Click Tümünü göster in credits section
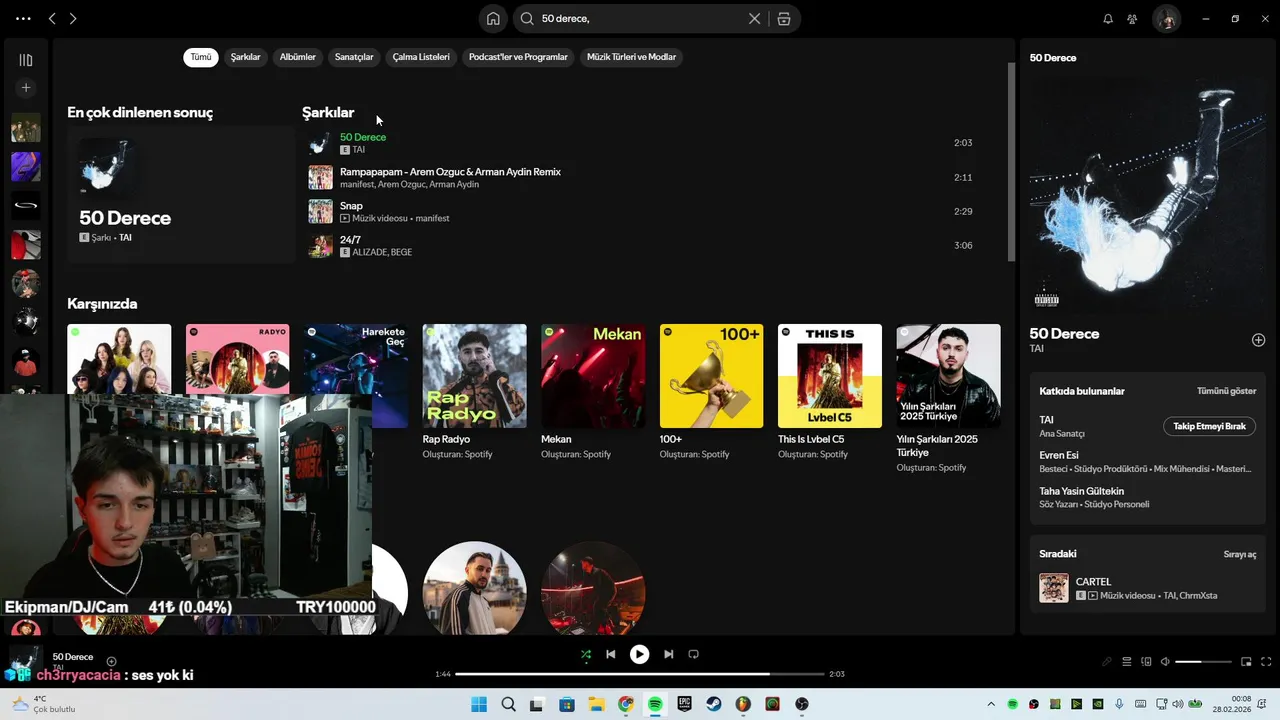1280x720 pixels. (x=1226, y=391)
